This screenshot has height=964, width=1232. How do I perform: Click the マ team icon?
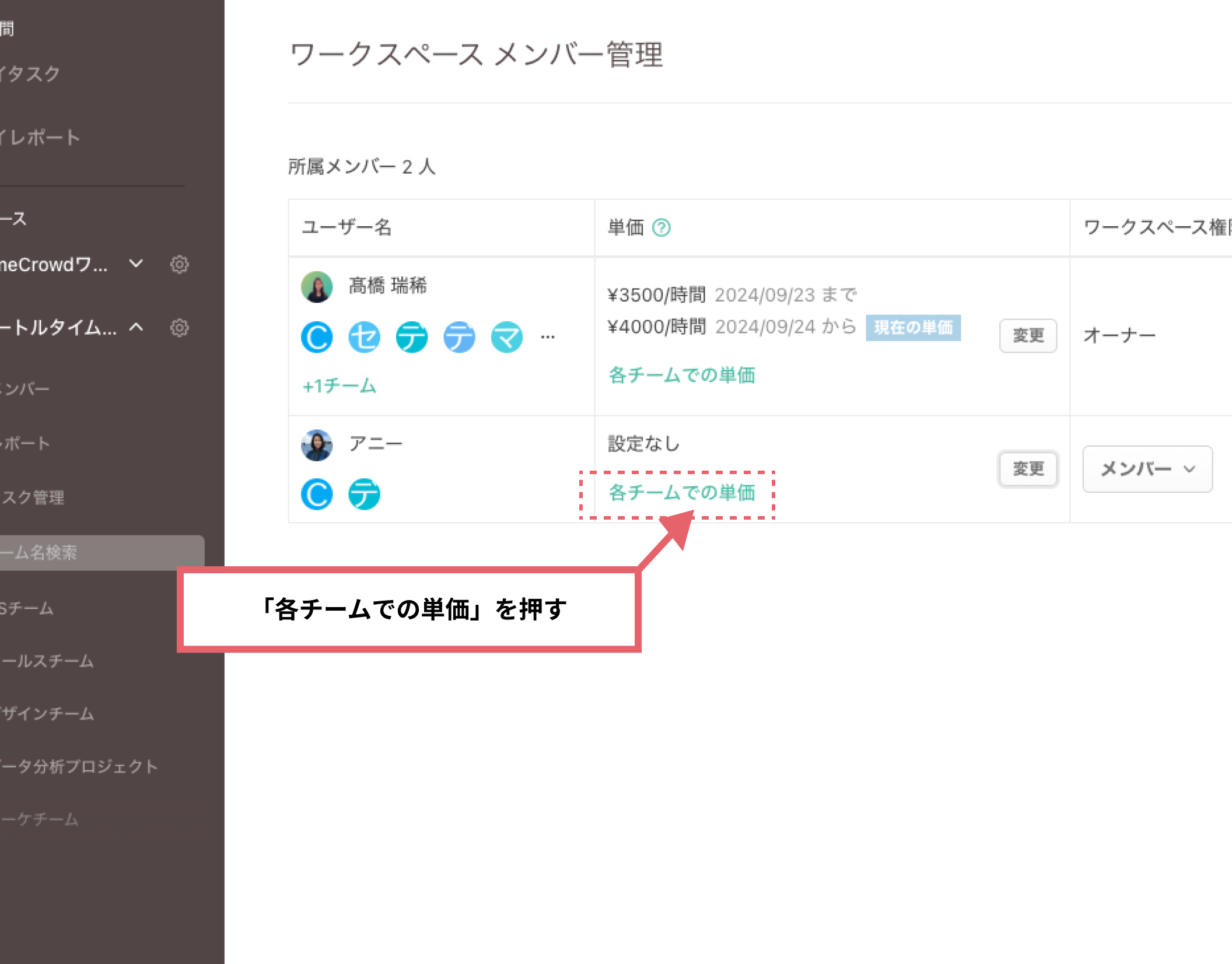coord(506,337)
